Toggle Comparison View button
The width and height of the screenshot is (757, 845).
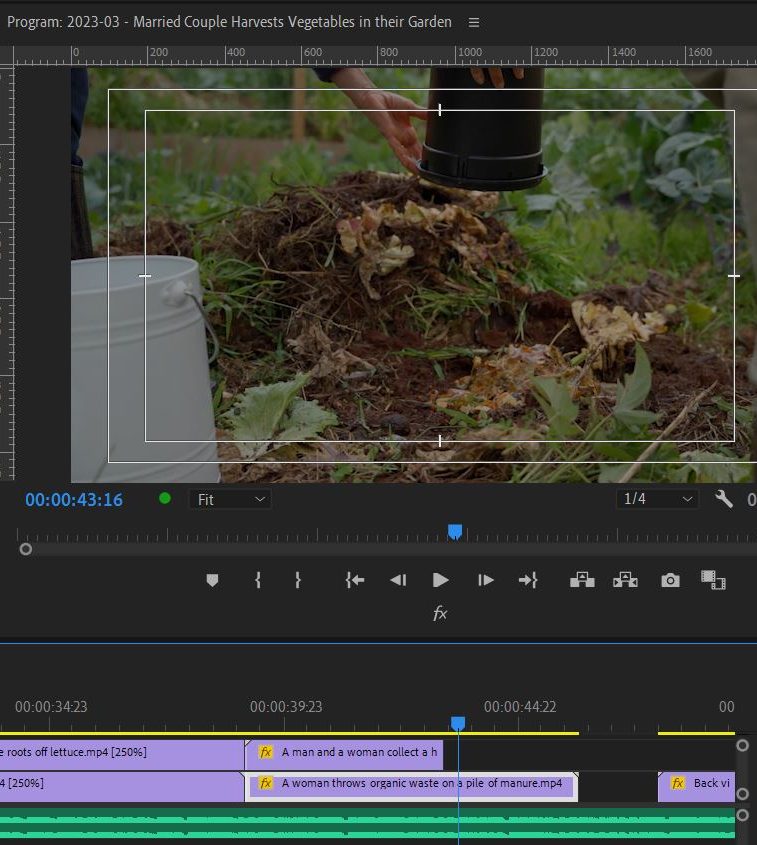[713, 580]
